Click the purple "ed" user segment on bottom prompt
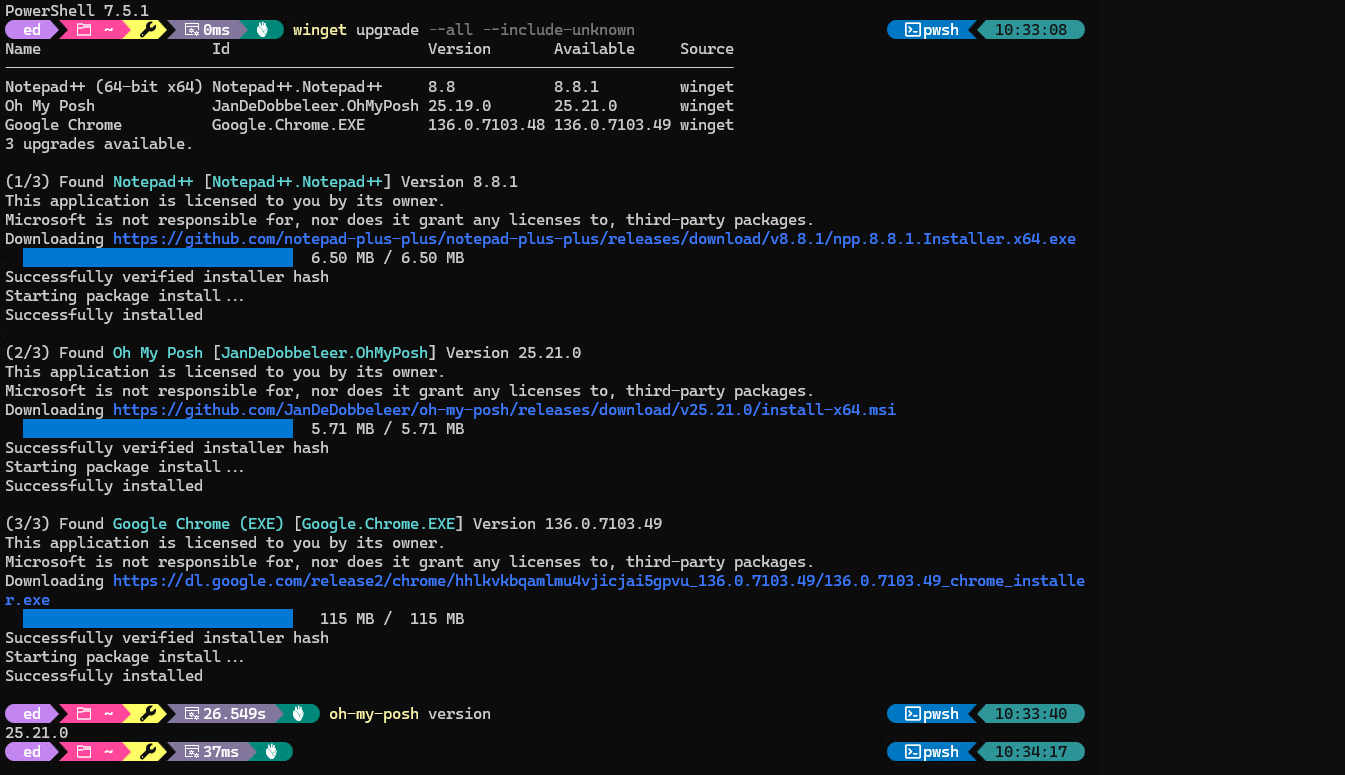The width and height of the screenshot is (1345, 775). 32,752
